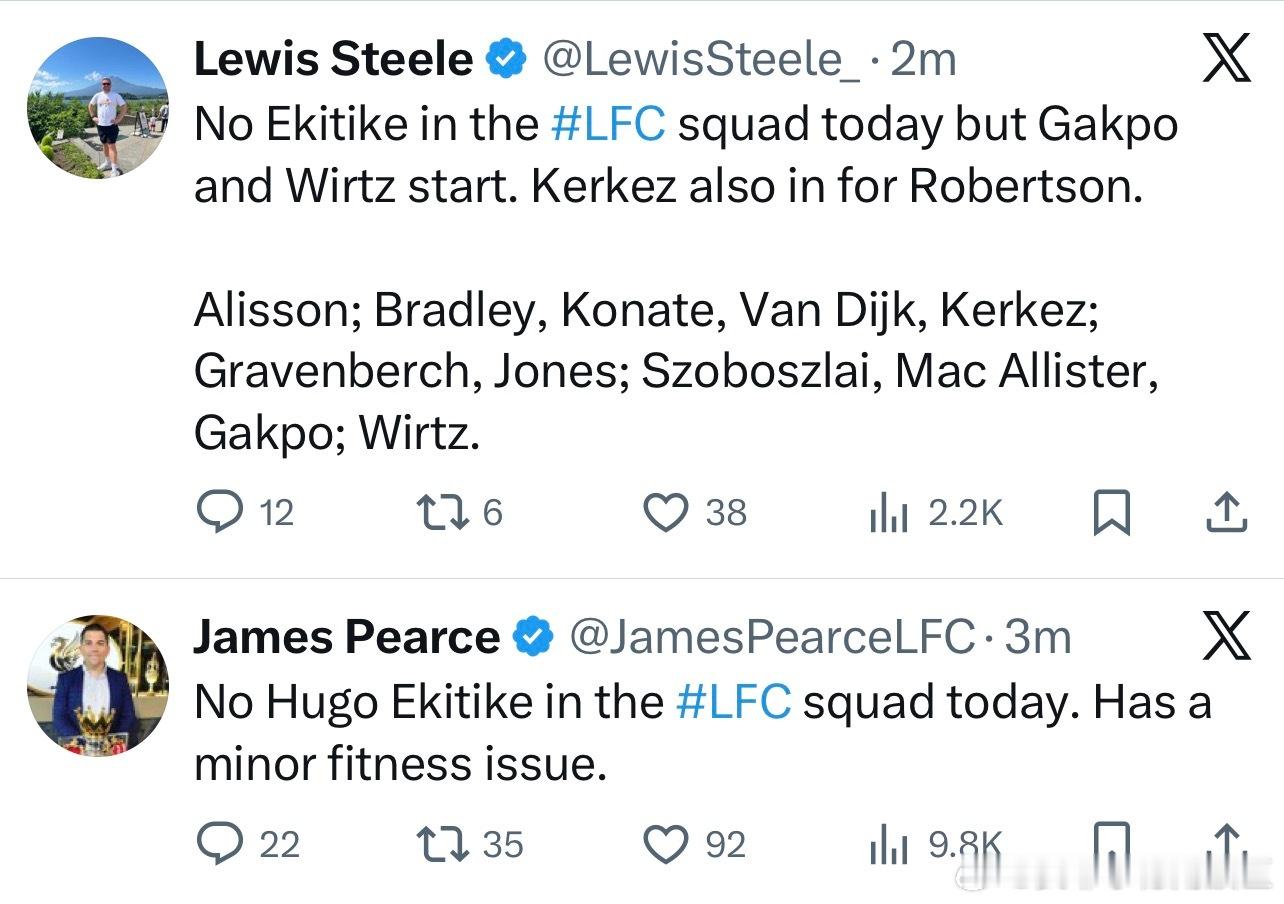View analytics on Lewis Steele's tweet

pyautogui.click(x=888, y=513)
